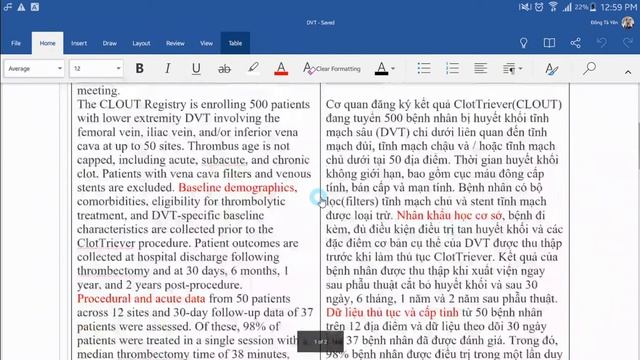Click the account name next to the avatar
The height and width of the screenshot is (360, 640).
coord(604,23)
